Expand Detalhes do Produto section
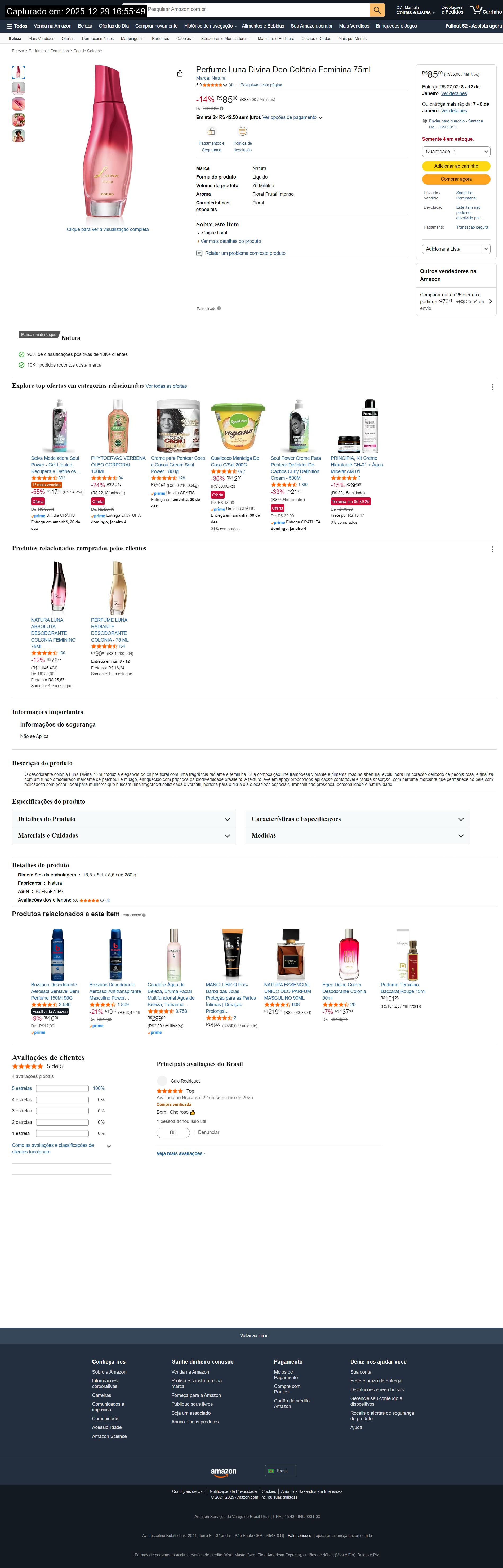Viewport: 503px width, 1568px height. 124,819
